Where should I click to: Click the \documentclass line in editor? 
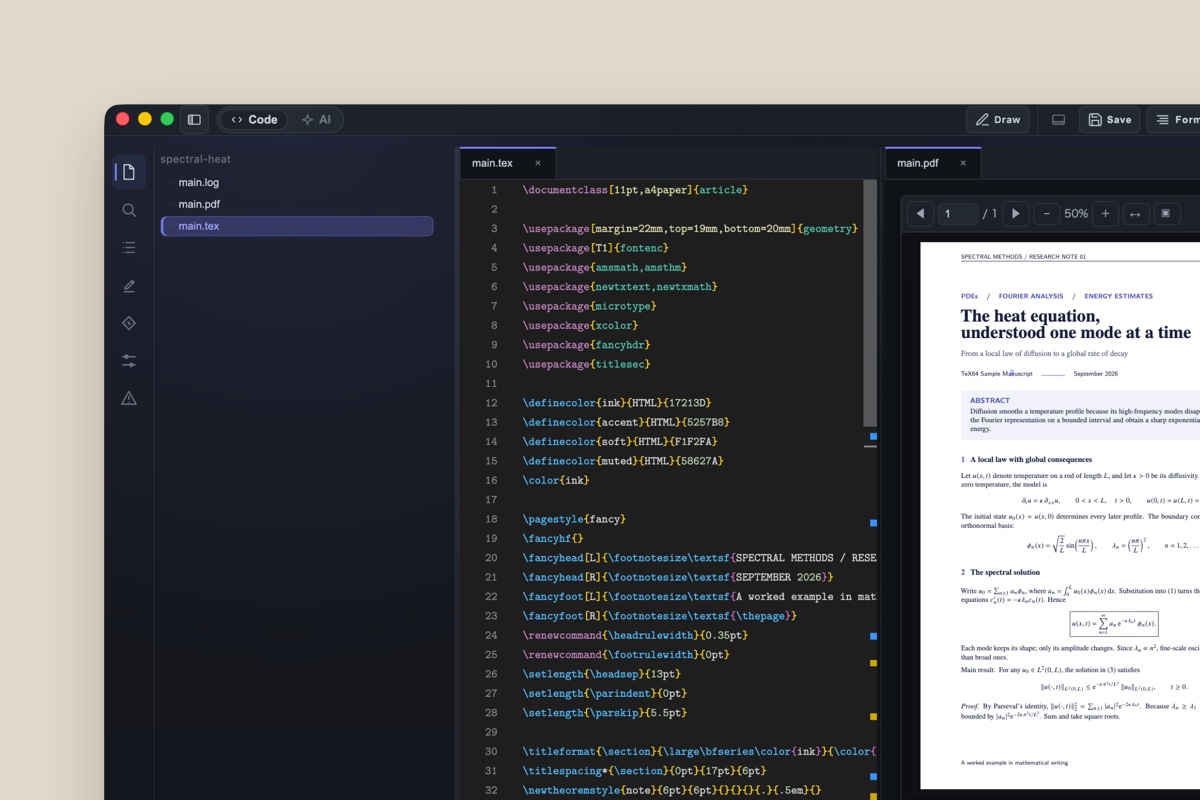[635, 190]
